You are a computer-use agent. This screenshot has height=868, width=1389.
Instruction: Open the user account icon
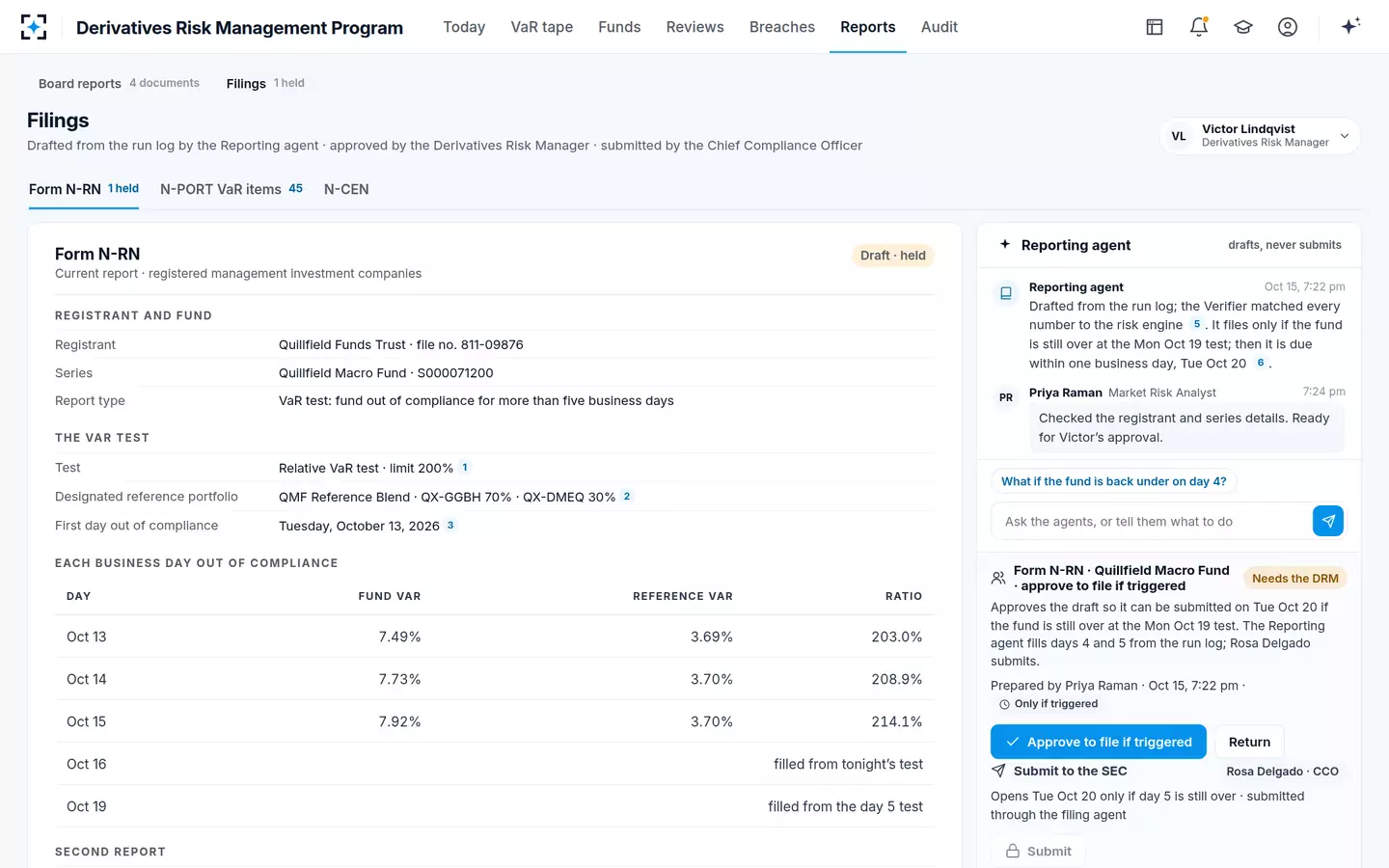(1288, 27)
